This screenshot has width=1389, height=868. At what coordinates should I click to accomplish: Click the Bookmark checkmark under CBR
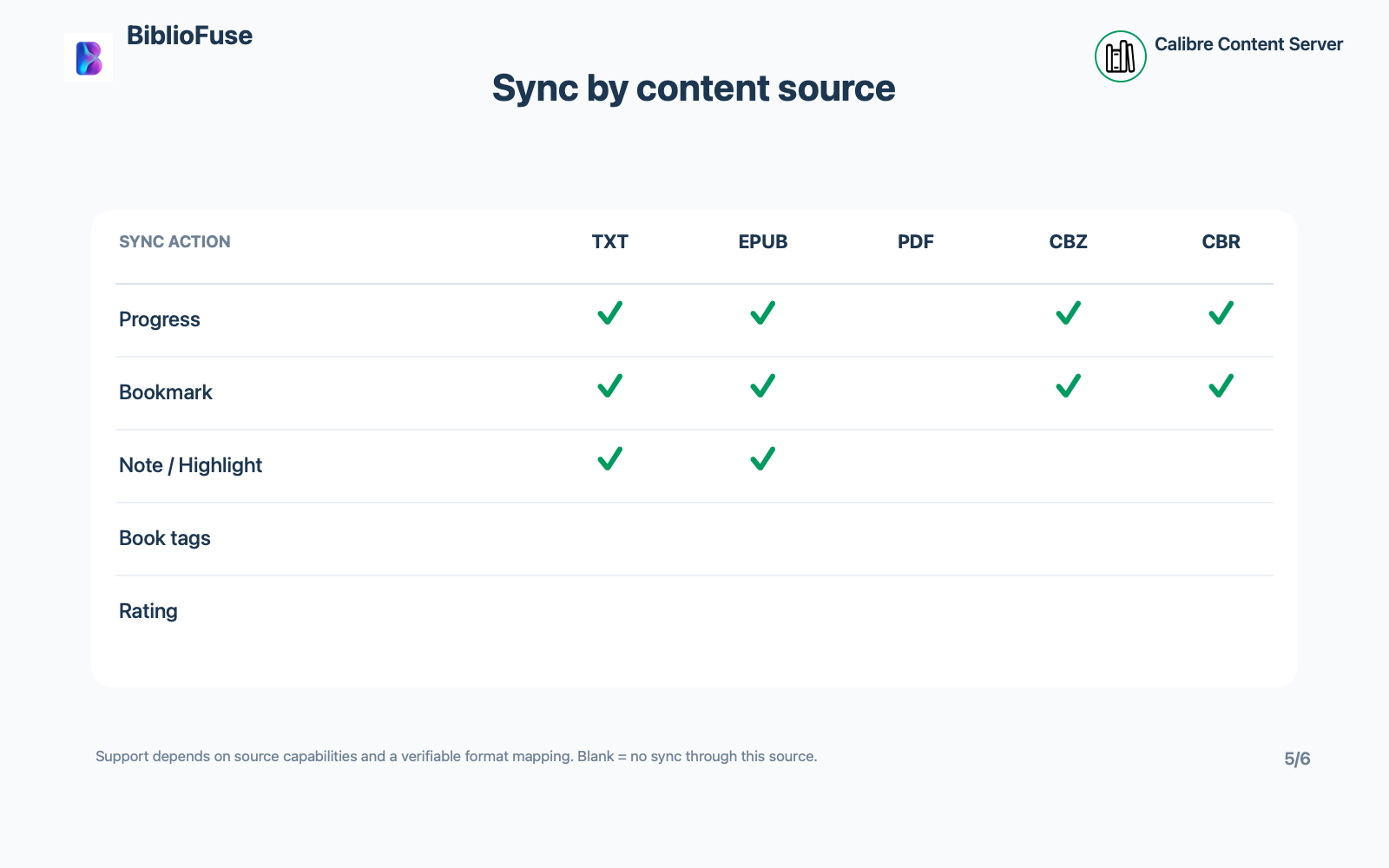pyautogui.click(x=1221, y=385)
